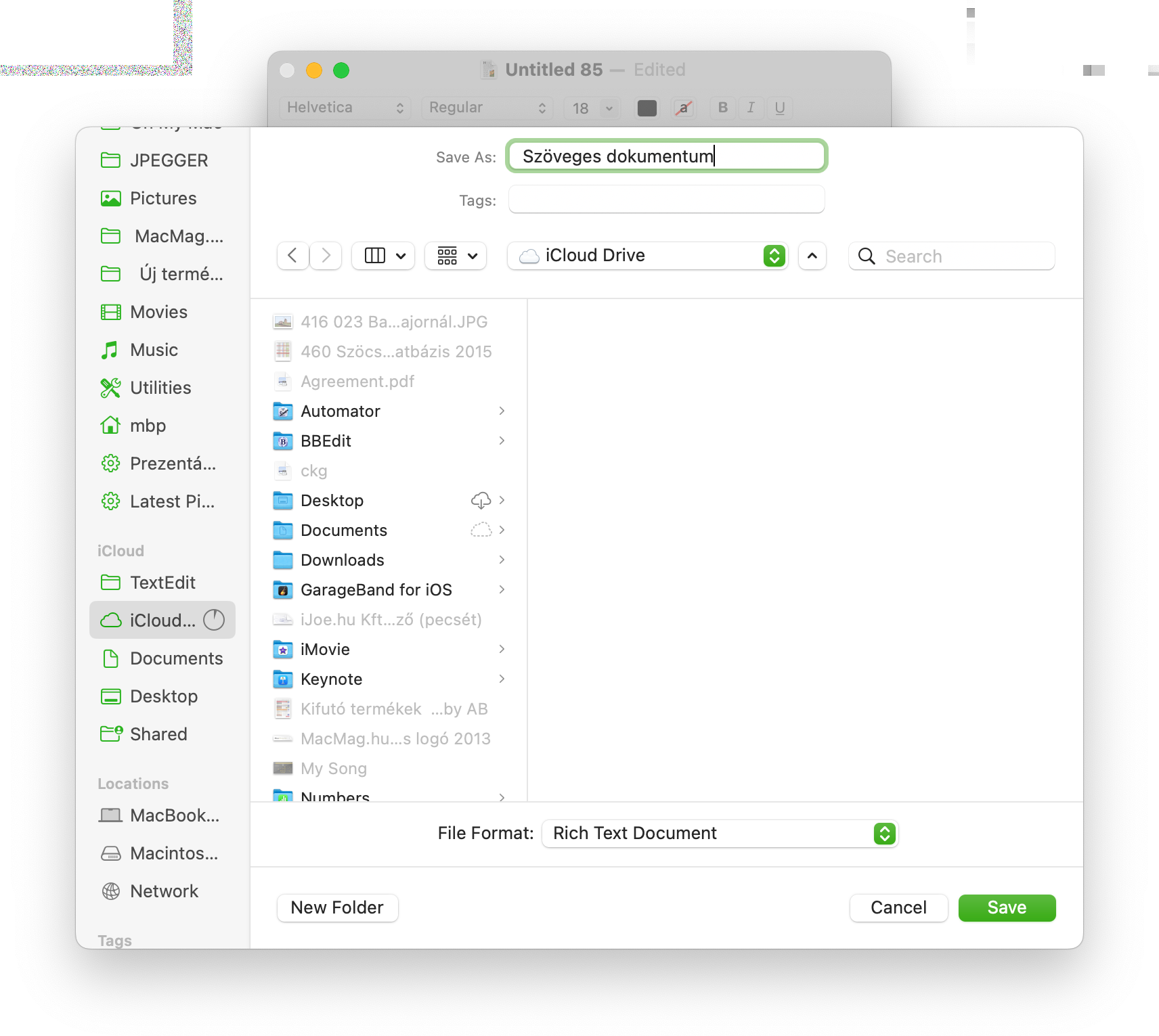Open the File Format Rich Text dropdown

(720, 833)
